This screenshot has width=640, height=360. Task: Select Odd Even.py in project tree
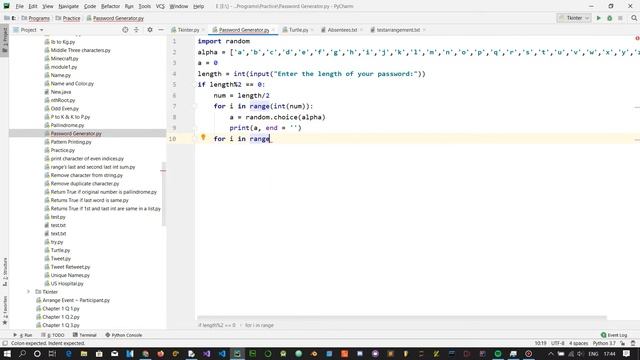pos(64,108)
